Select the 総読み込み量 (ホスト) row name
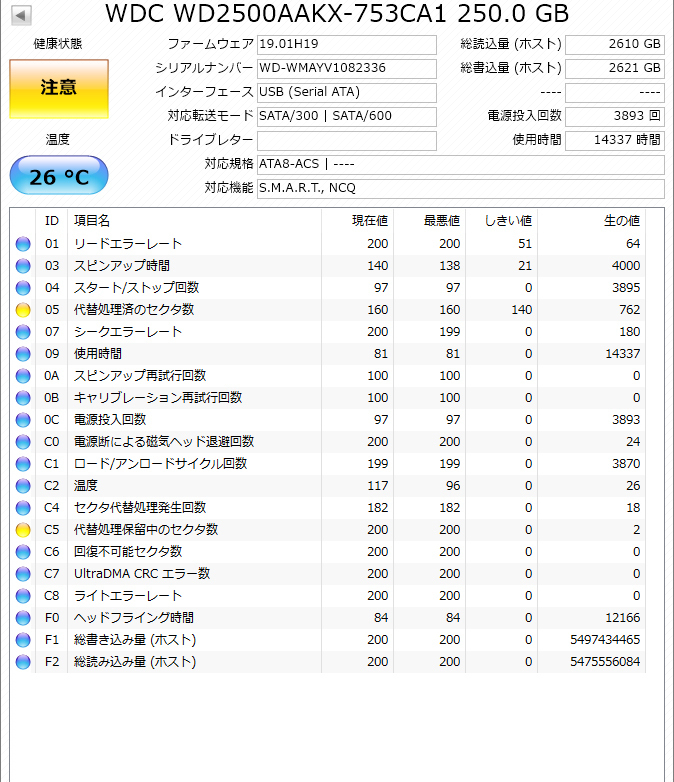 coord(135,662)
